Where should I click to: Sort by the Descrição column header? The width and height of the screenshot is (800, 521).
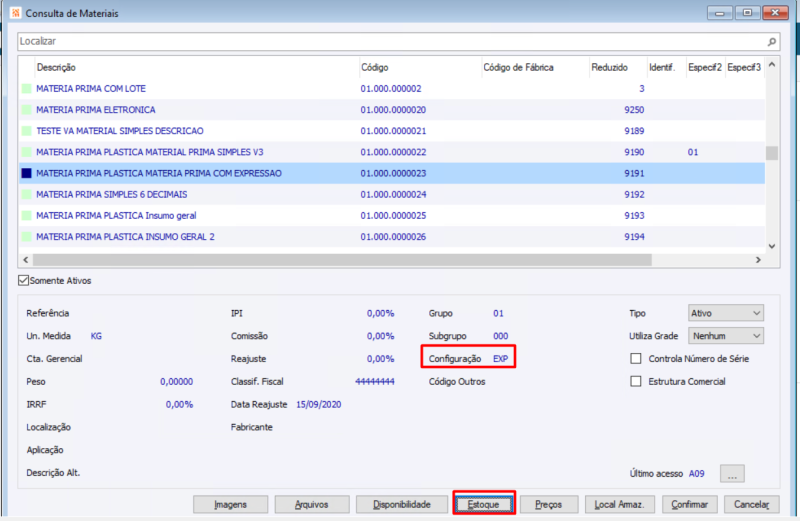(x=196, y=67)
